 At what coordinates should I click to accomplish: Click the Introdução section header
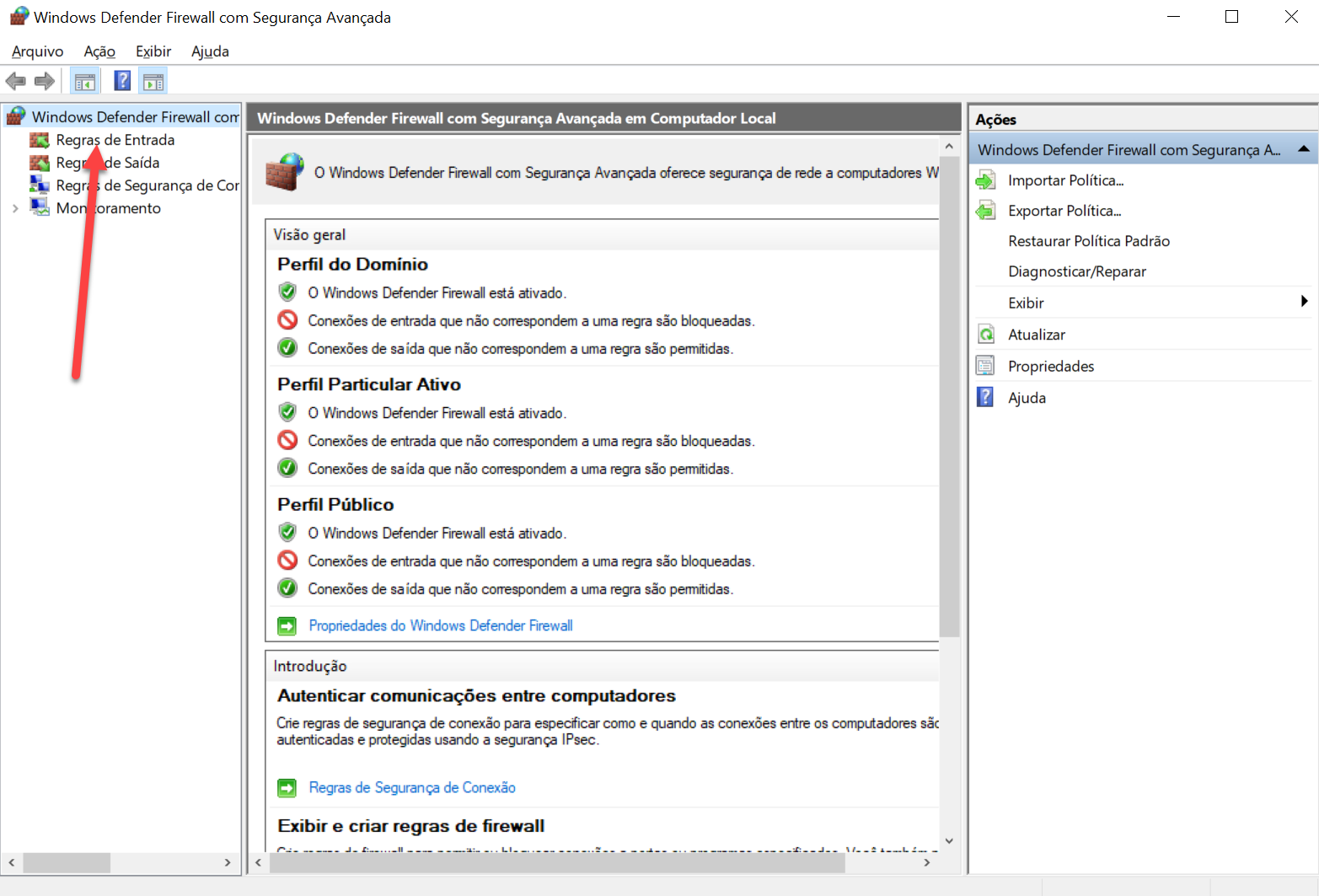click(x=310, y=666)
